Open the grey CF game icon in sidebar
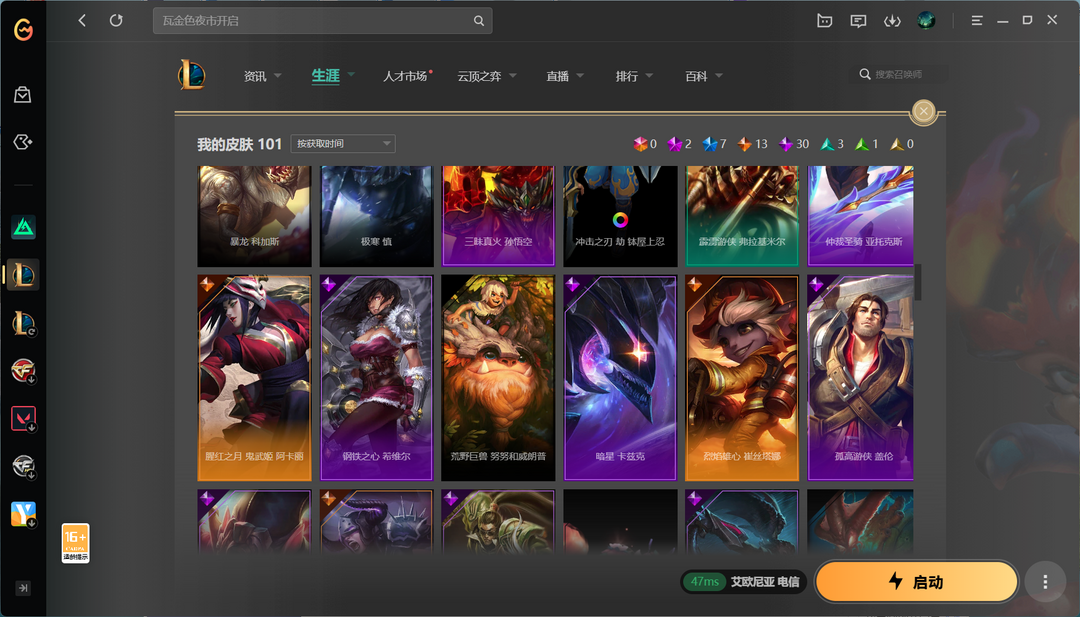This screenshot has width=1080, height=617. (23, 466)
